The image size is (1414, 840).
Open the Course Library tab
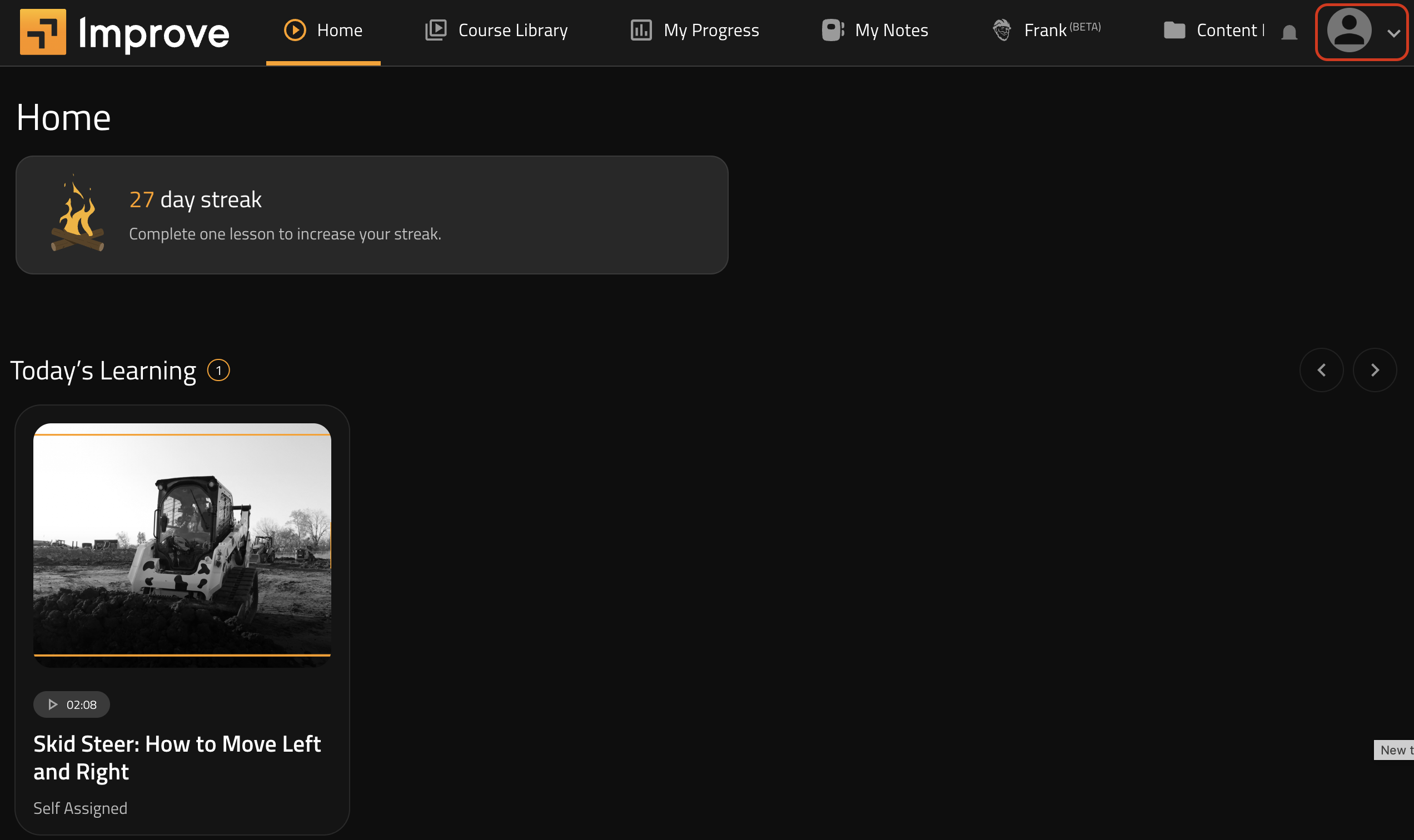(x=512, y=30)
